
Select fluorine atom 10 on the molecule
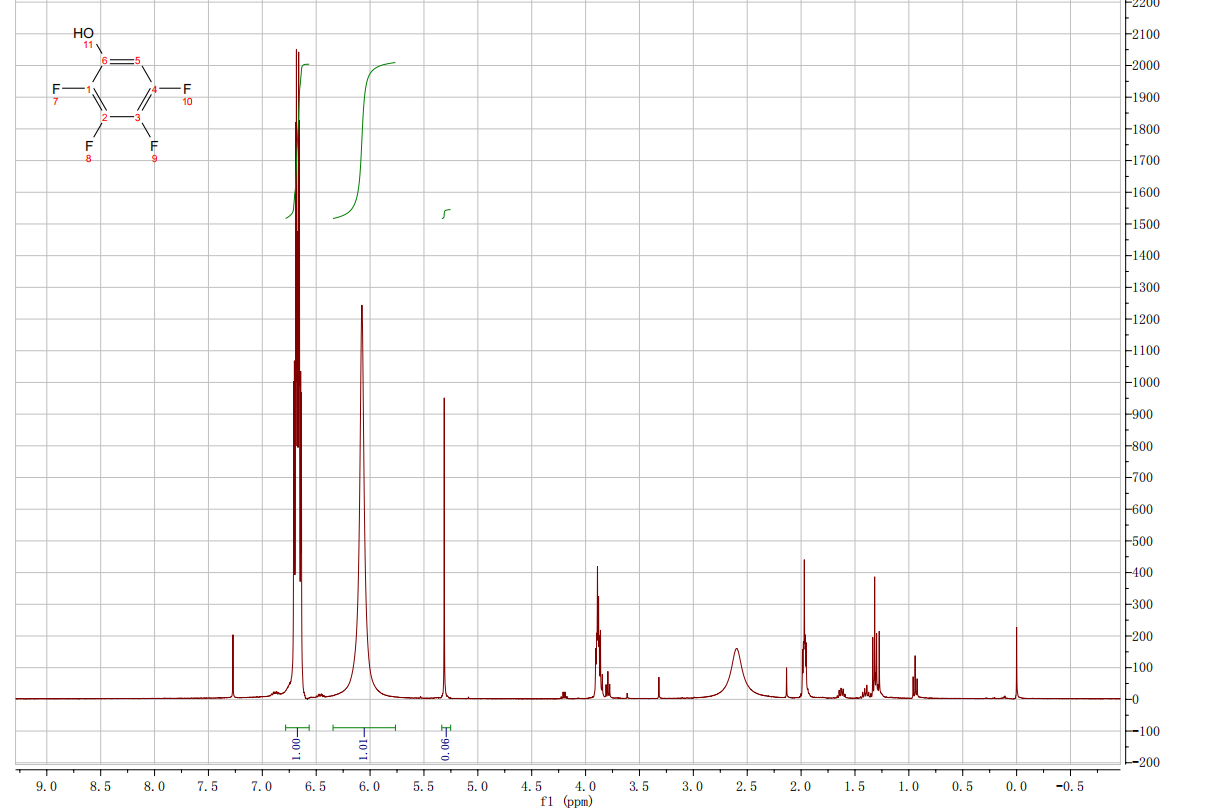pyautogui.click(x=186, y=90)
